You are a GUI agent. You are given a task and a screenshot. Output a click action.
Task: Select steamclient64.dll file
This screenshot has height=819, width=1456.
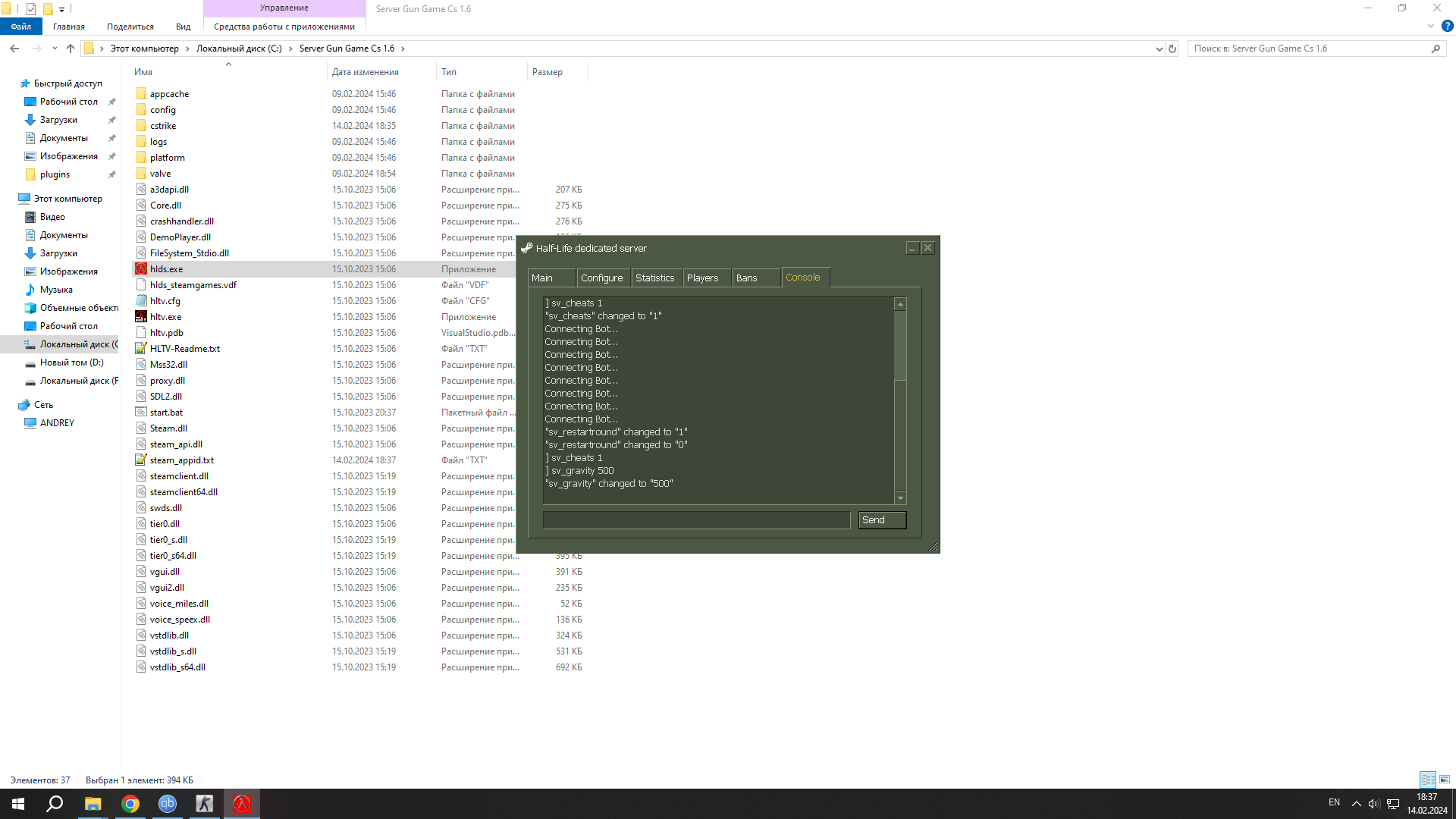(x=184, y=491)
